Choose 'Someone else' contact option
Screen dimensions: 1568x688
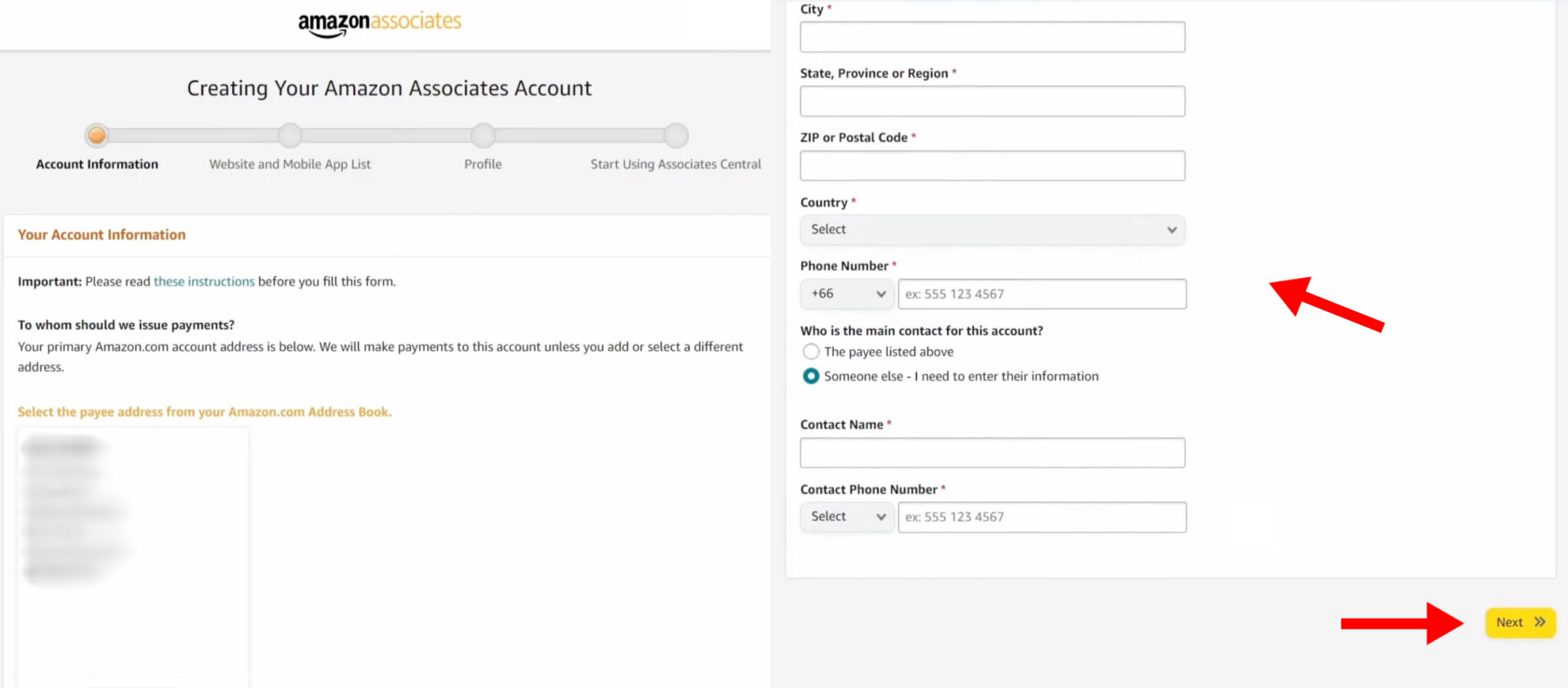pyautogui.click(x=811, y=377)
